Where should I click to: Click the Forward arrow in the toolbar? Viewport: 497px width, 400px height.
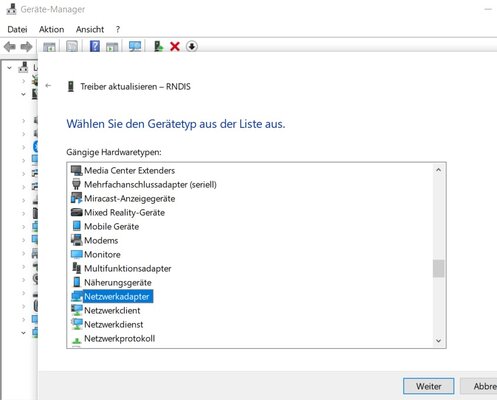(26, 47)
